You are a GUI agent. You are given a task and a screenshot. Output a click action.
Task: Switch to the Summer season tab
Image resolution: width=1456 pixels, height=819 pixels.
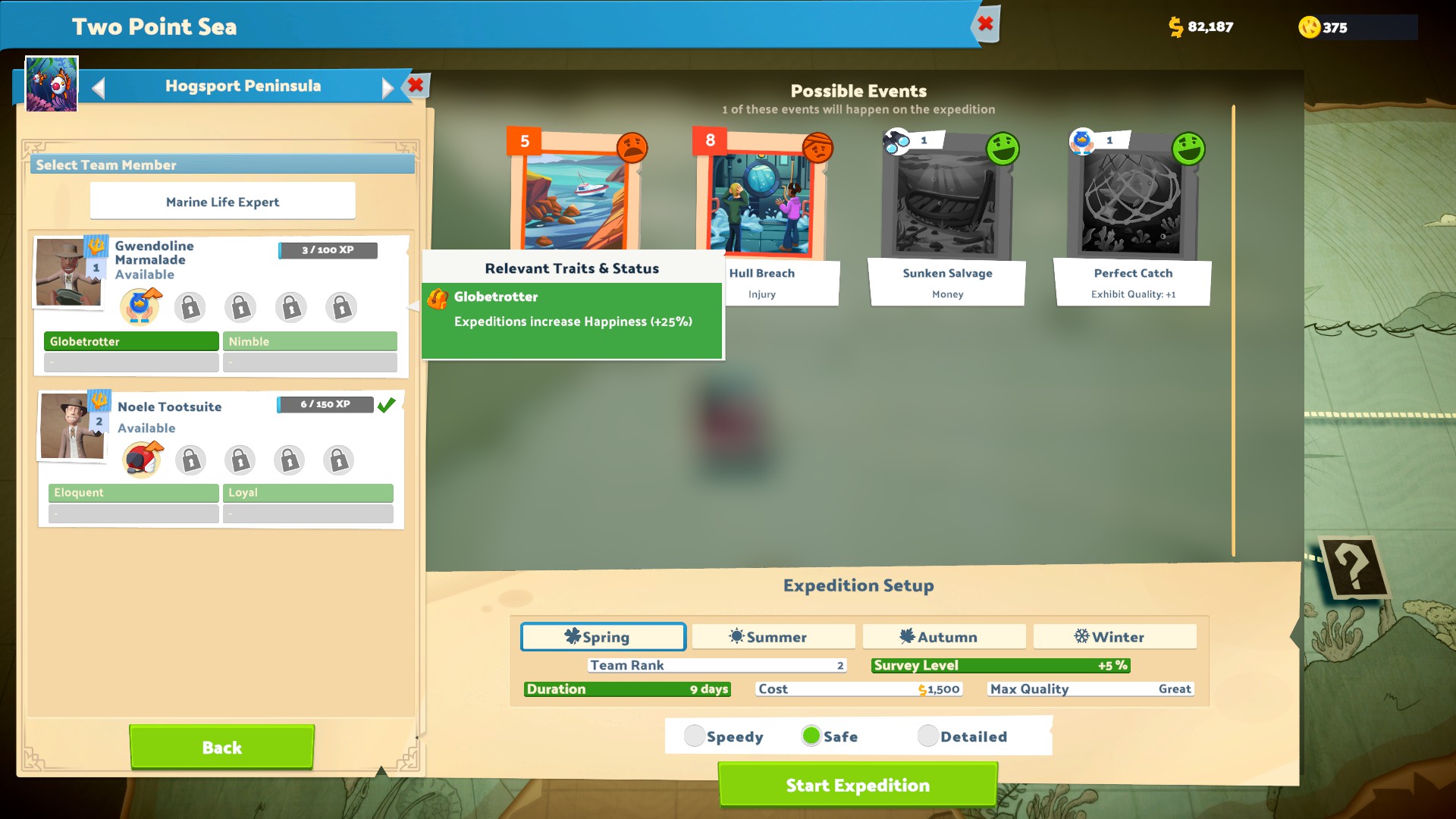point(773,637)
